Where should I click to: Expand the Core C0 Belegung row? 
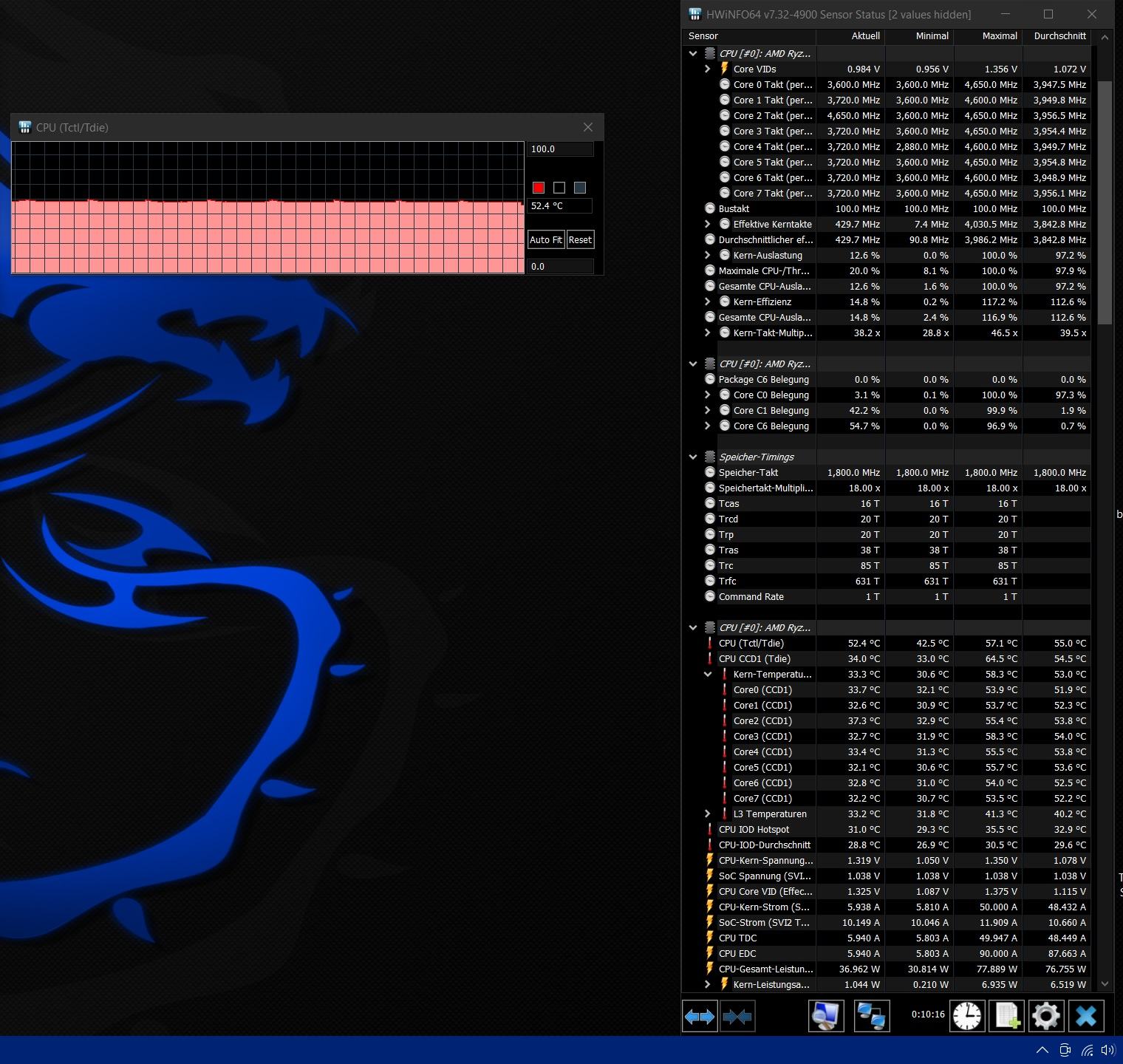coord(707,395)
